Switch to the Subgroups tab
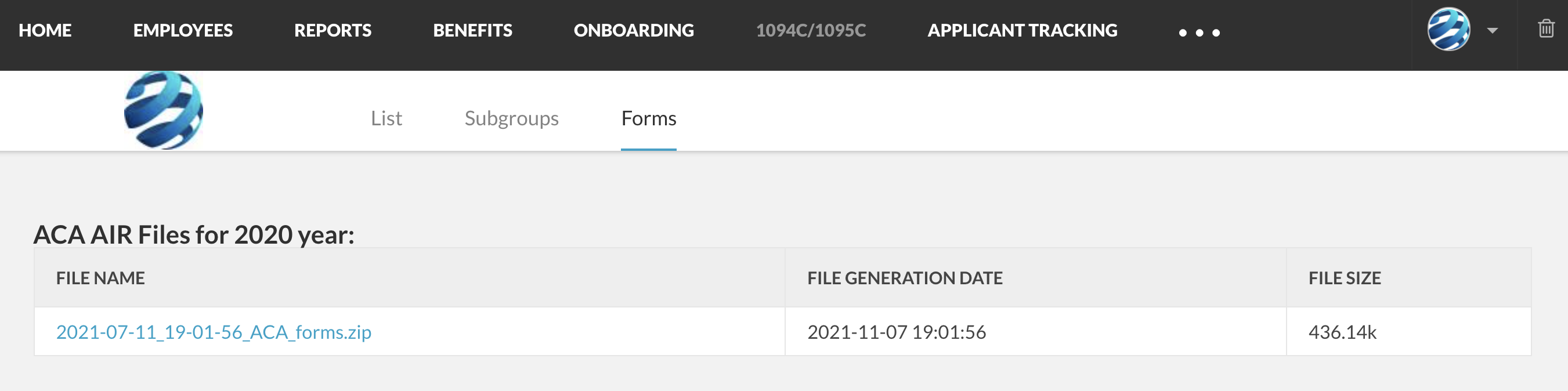Screen dimensions: 1568x391 pyautogui.click(x=511, y=118)
